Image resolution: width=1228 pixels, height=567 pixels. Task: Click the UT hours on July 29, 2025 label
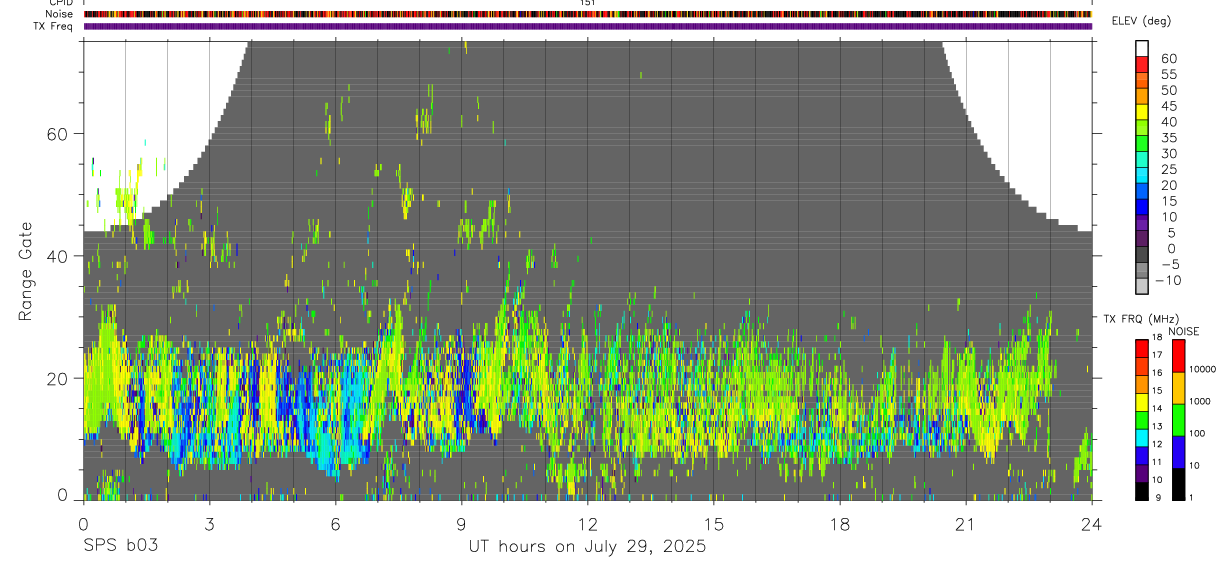588,547
